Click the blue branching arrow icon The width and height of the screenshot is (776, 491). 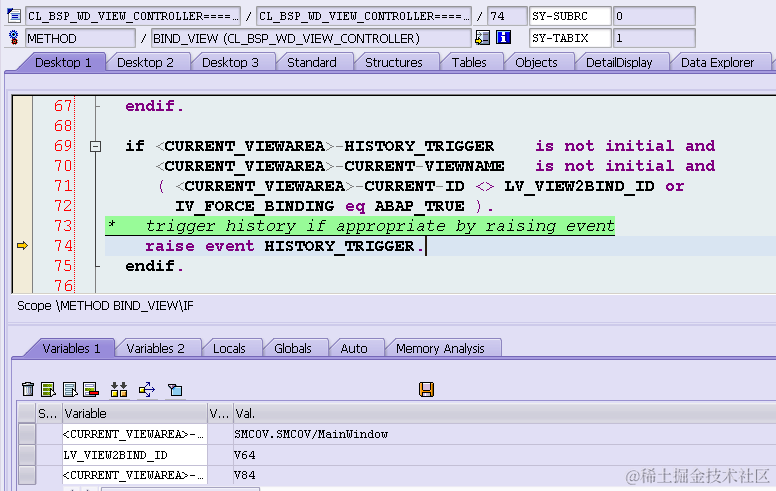pyautogui.click(x=147, y=390)
